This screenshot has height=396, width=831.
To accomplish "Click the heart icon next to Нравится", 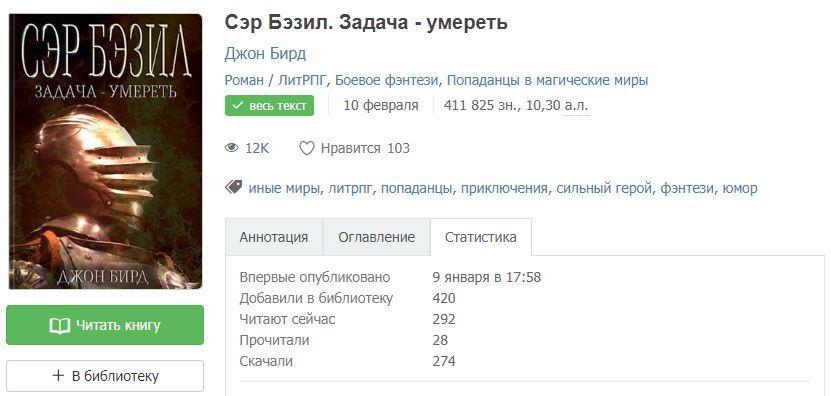I will pos(307,148).
